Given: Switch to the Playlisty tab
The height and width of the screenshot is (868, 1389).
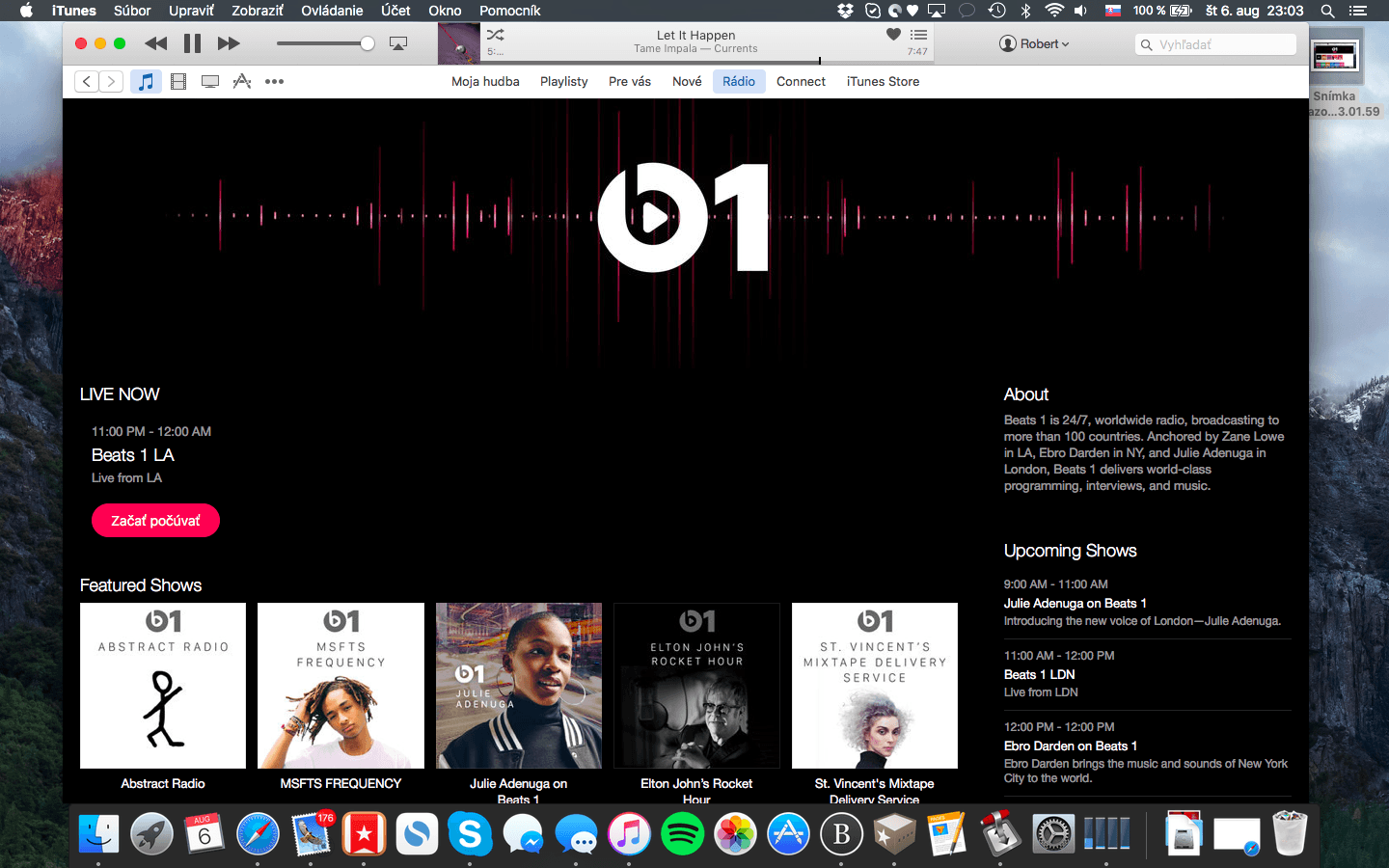Looking at the screenshot, I should 563,82.
